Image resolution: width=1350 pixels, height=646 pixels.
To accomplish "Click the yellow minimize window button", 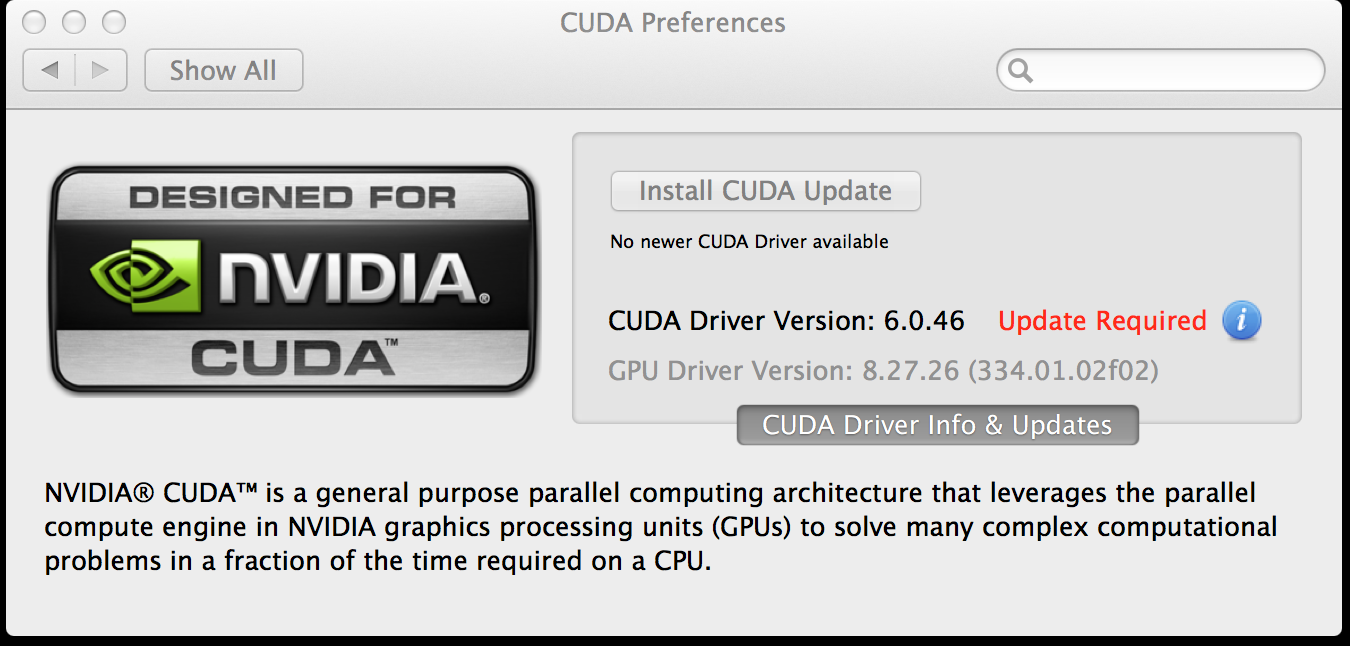I will click(x=73, y=21).
